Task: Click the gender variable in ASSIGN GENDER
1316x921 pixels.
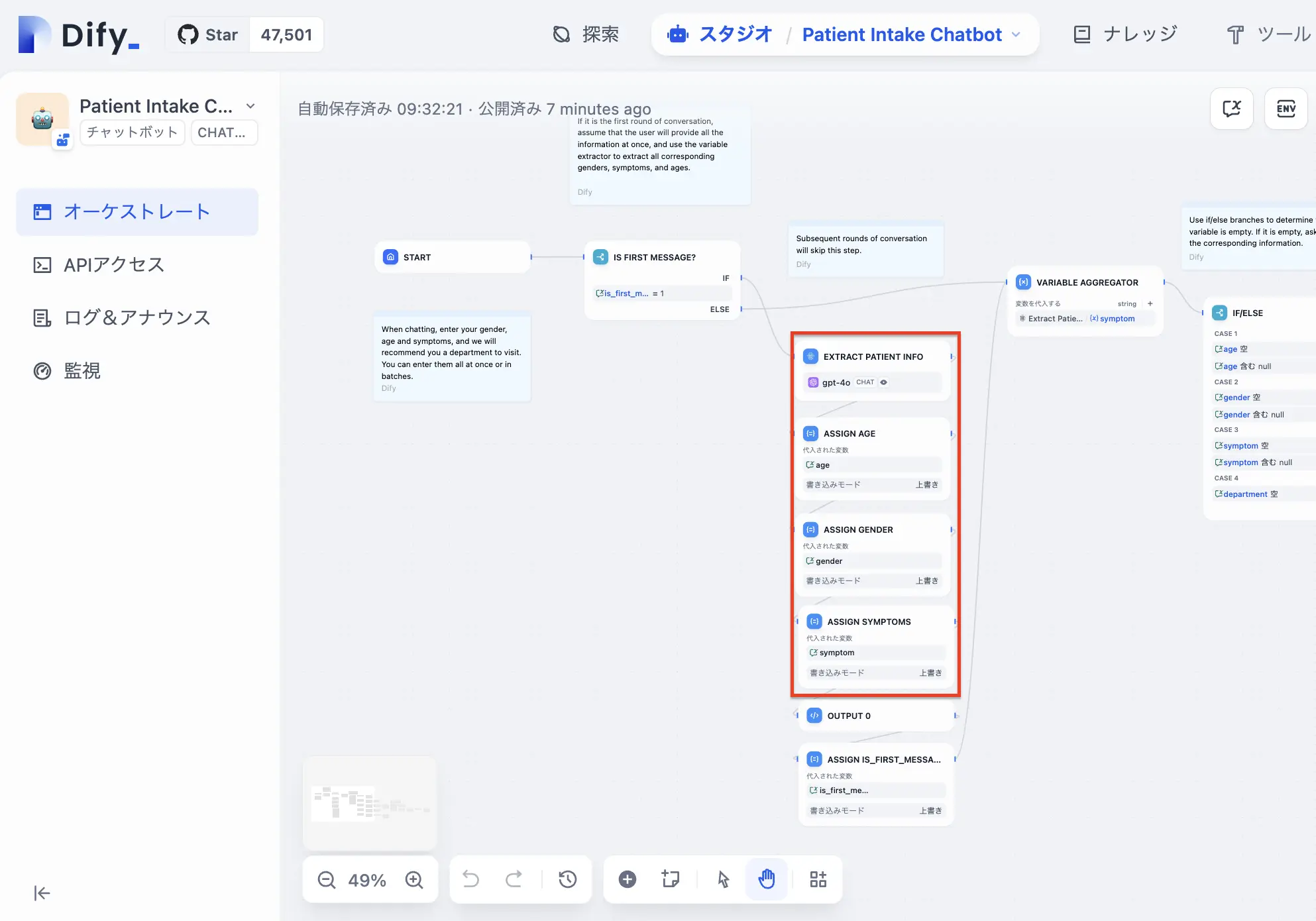Action: tap(873, 561)
